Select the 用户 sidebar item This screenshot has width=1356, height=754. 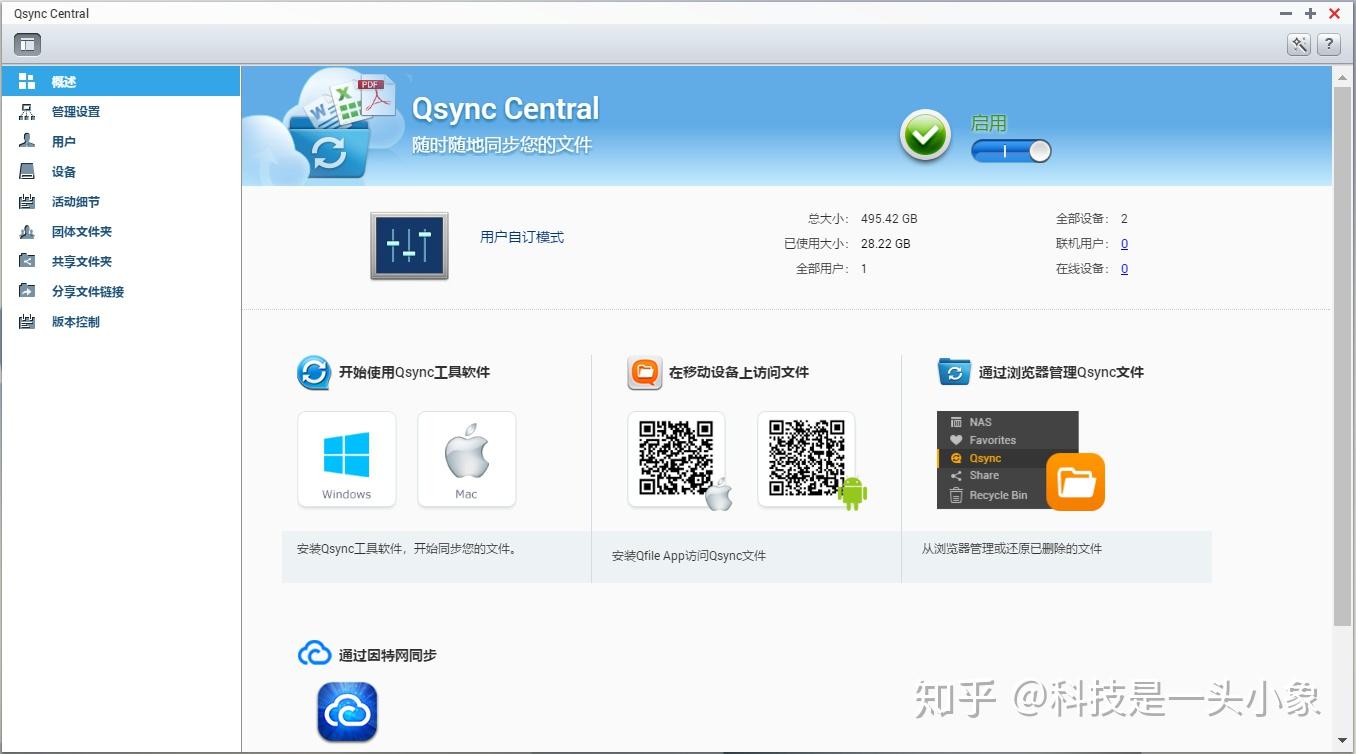[x=62, y=141]
